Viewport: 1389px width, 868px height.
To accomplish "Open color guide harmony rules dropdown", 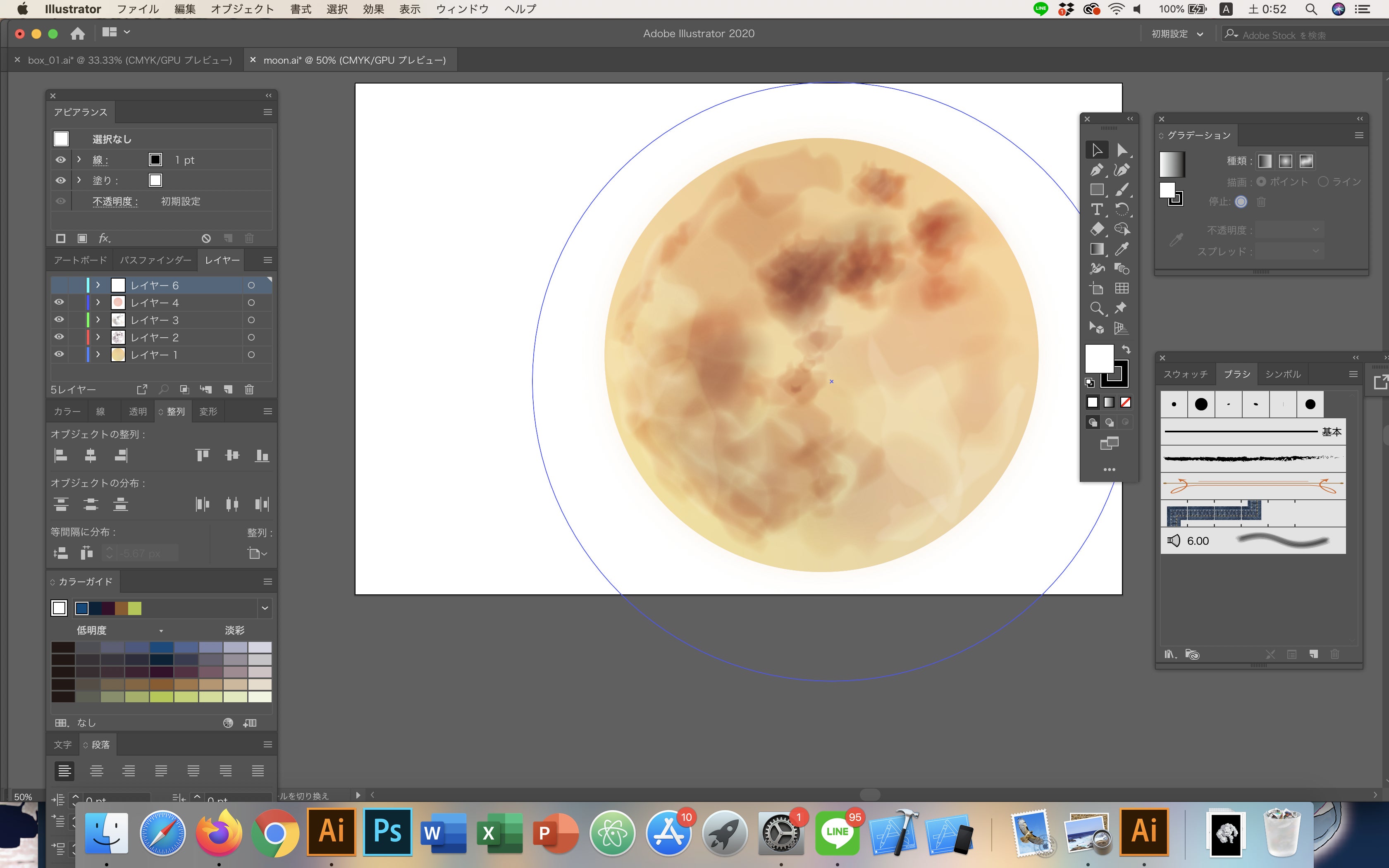I will point(265,608).
